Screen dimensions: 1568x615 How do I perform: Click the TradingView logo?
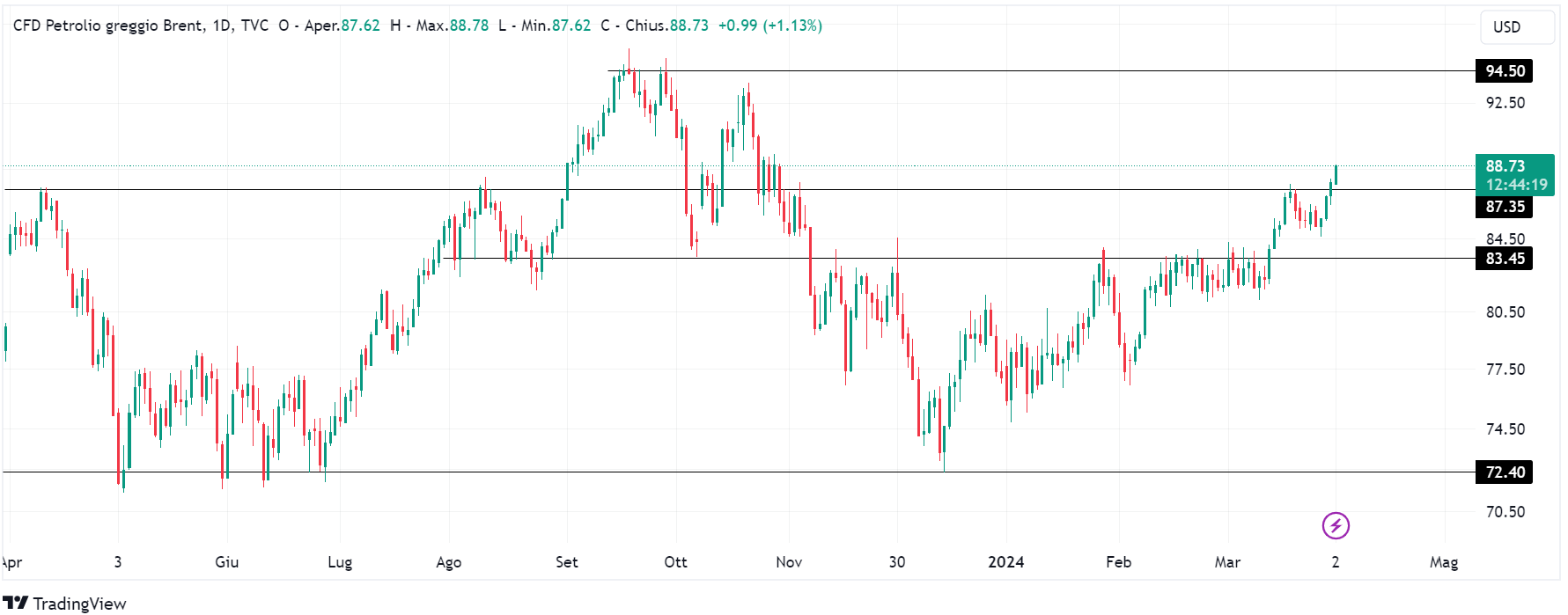(x=64, y=604)
